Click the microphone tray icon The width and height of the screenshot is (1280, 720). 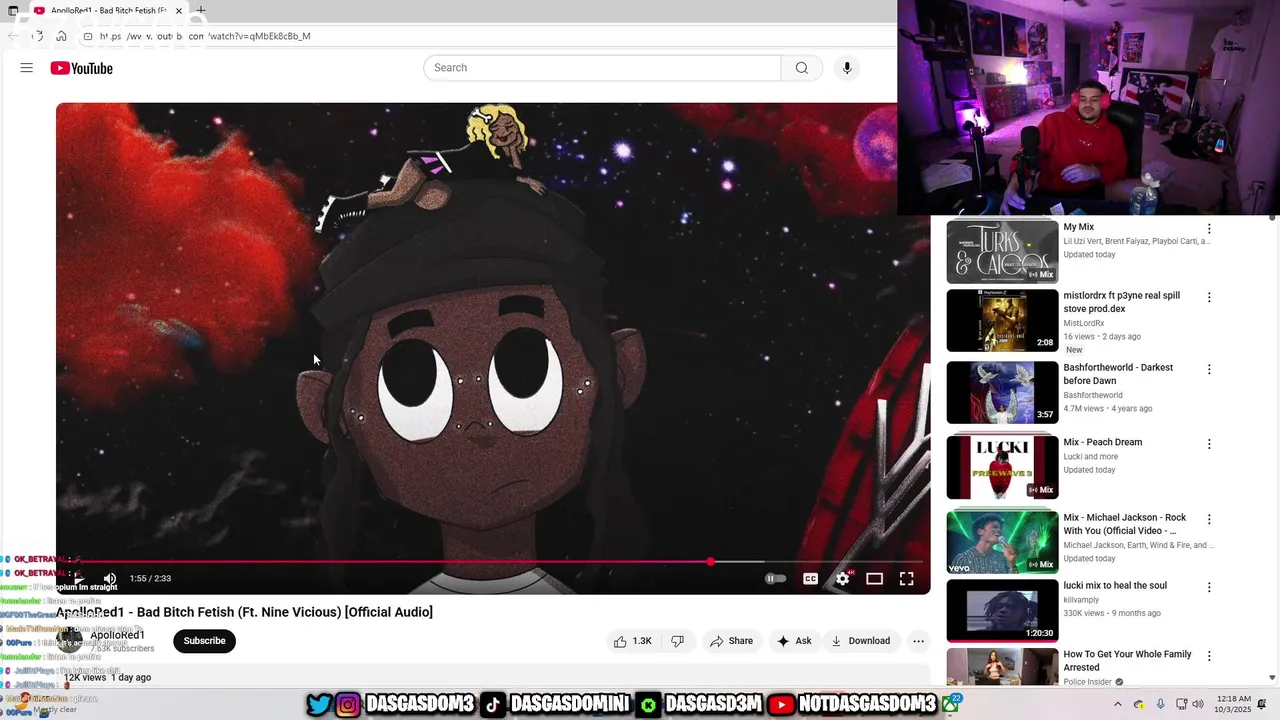tap(1160, 705)
